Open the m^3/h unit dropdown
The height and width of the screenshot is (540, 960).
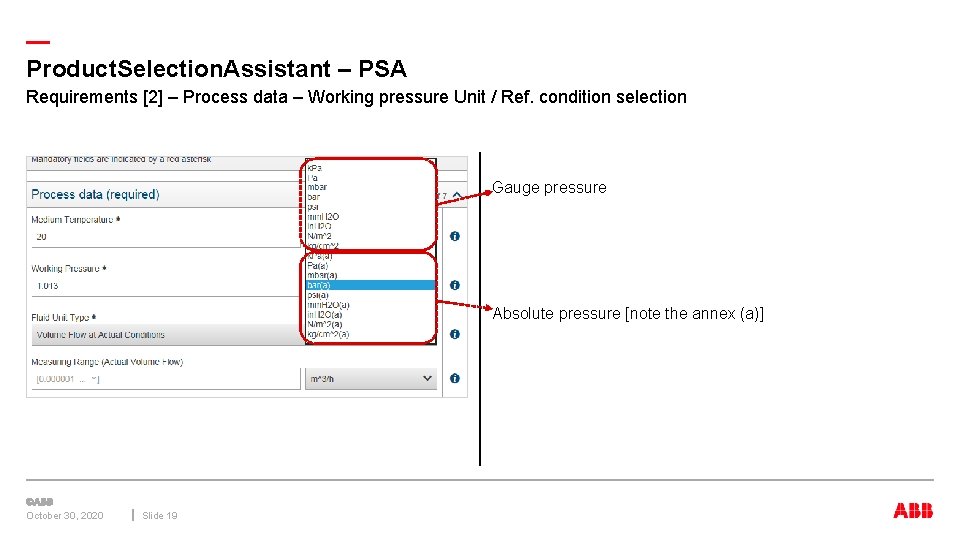[371, 379]
